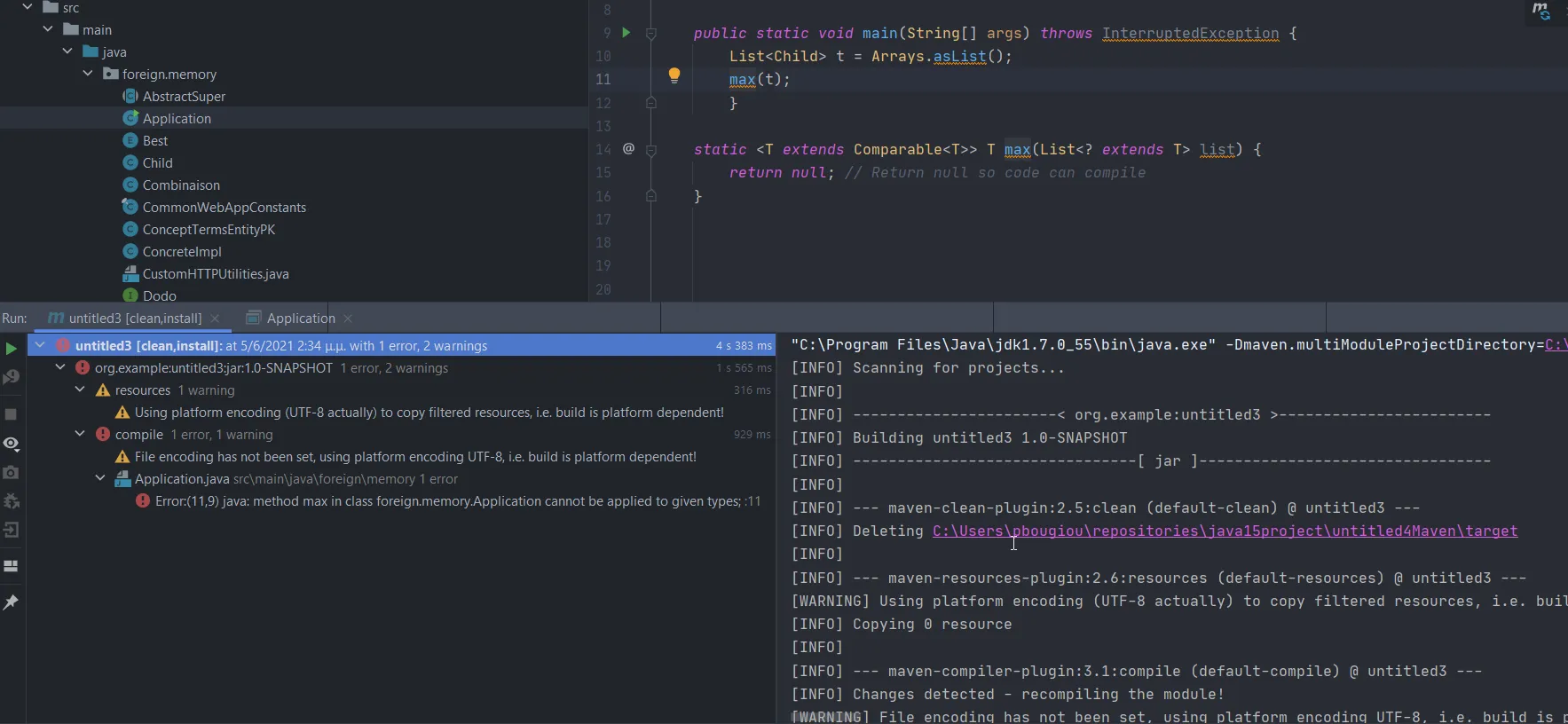1568x724 pixels.
Task: Click the layout icon in Run toolbar
Action: 11,566
